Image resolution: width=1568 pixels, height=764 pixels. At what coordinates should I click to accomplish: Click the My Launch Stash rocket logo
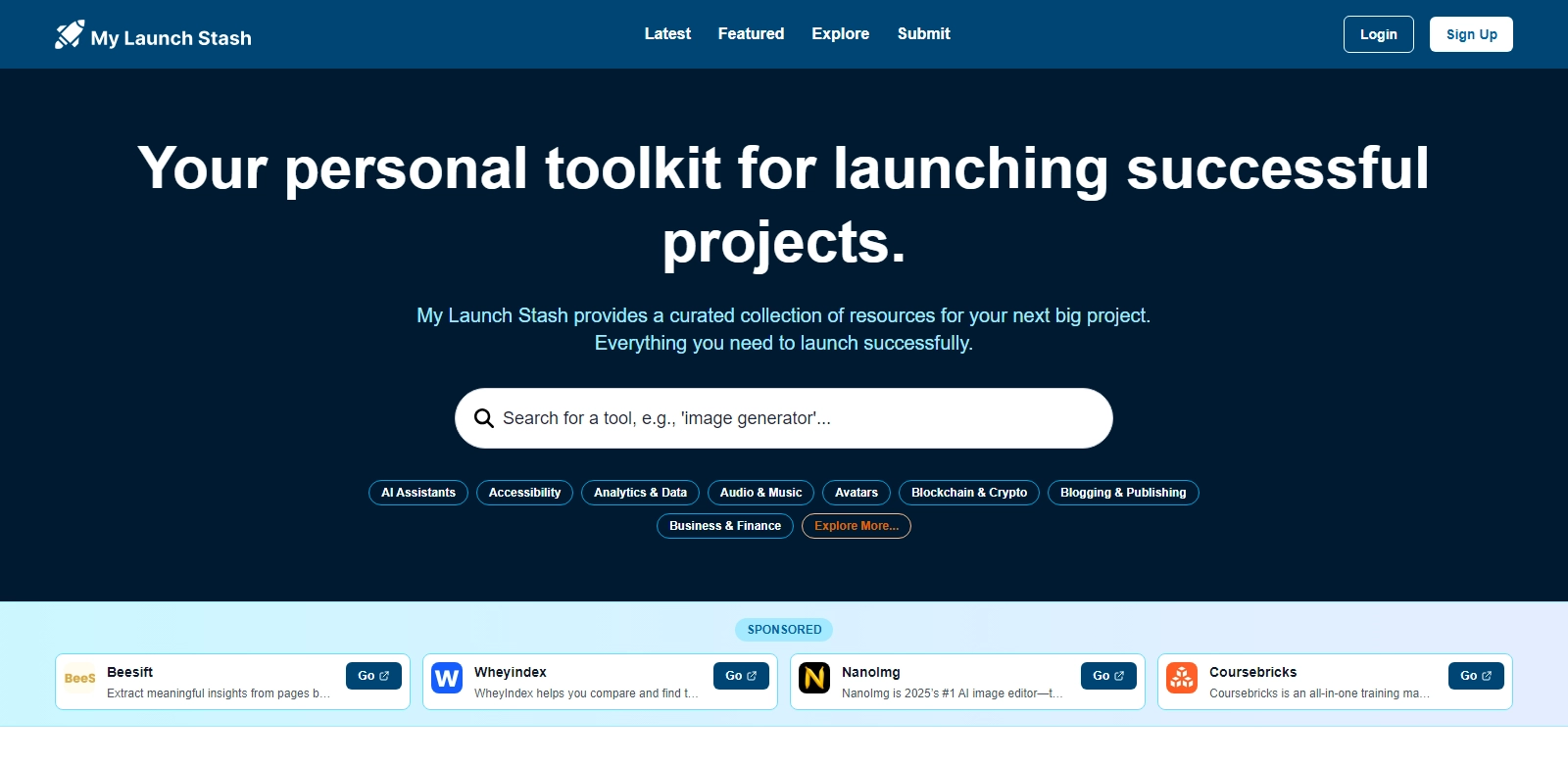coord(70,35)
